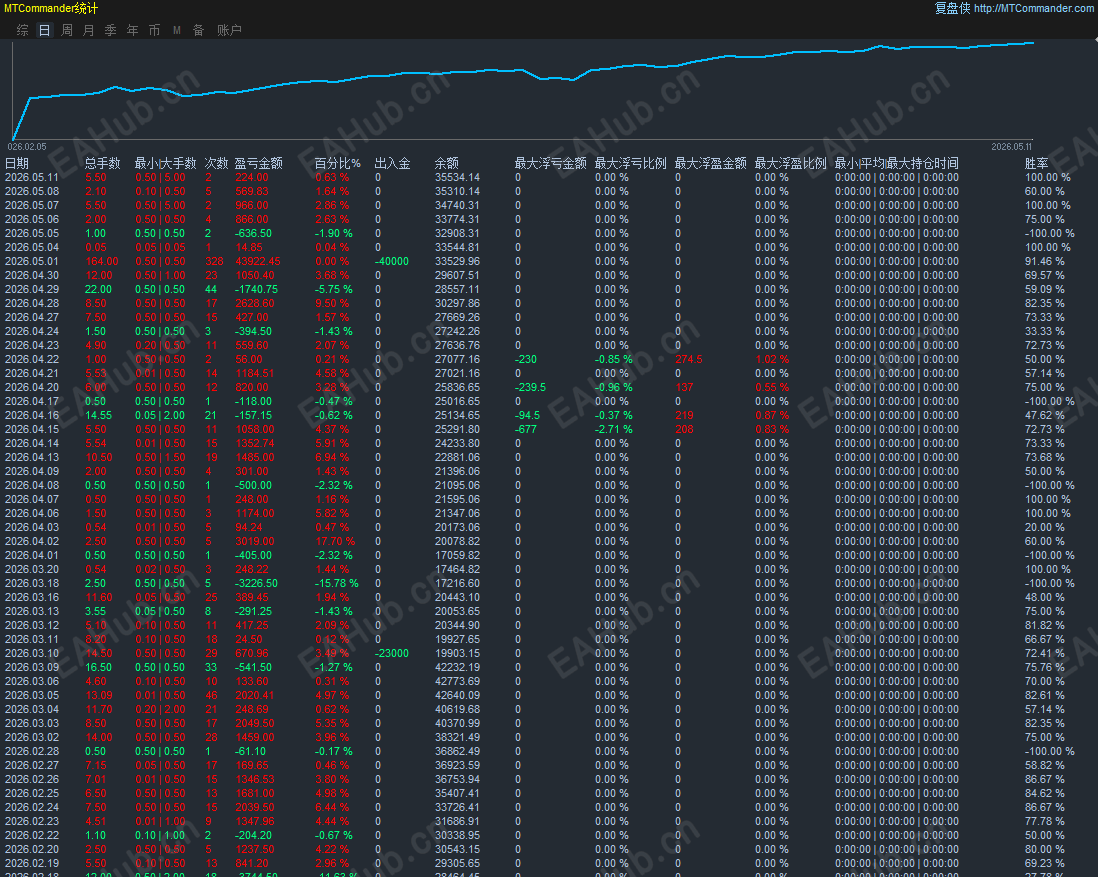
Task: Click the -40000 withdrawal value
Action: pyautogui.click(x=391, y=261)
